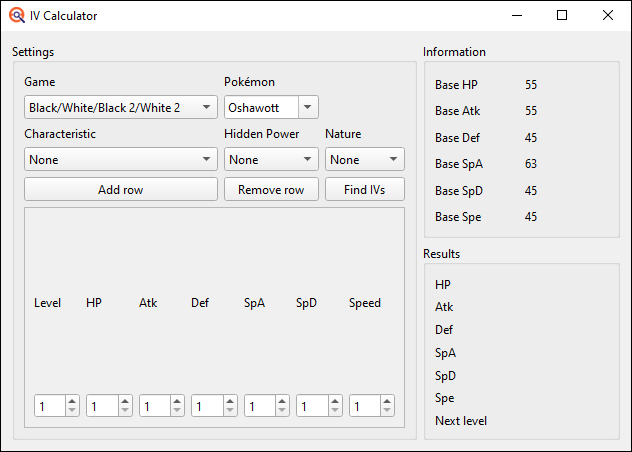Click the Level column header

click(47, 303)
